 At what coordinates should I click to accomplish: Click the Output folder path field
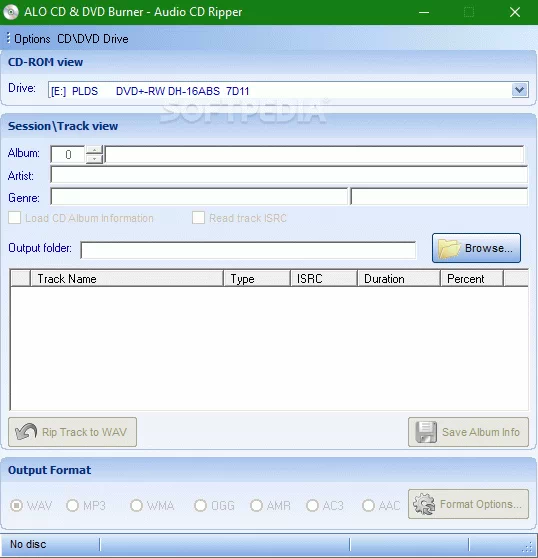click(x=248, y=250)
